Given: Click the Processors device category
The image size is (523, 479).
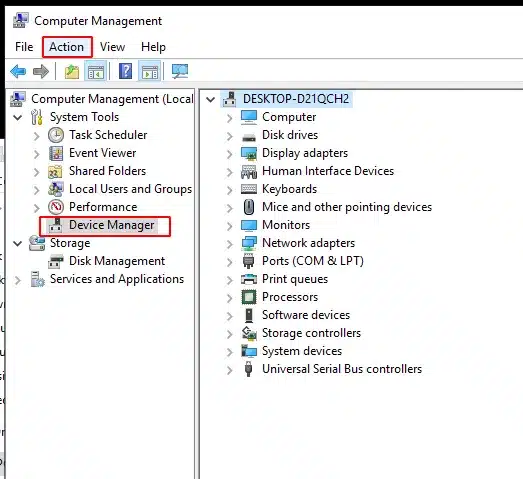Looking at the screenshot, I should click(x=290, y=297).
